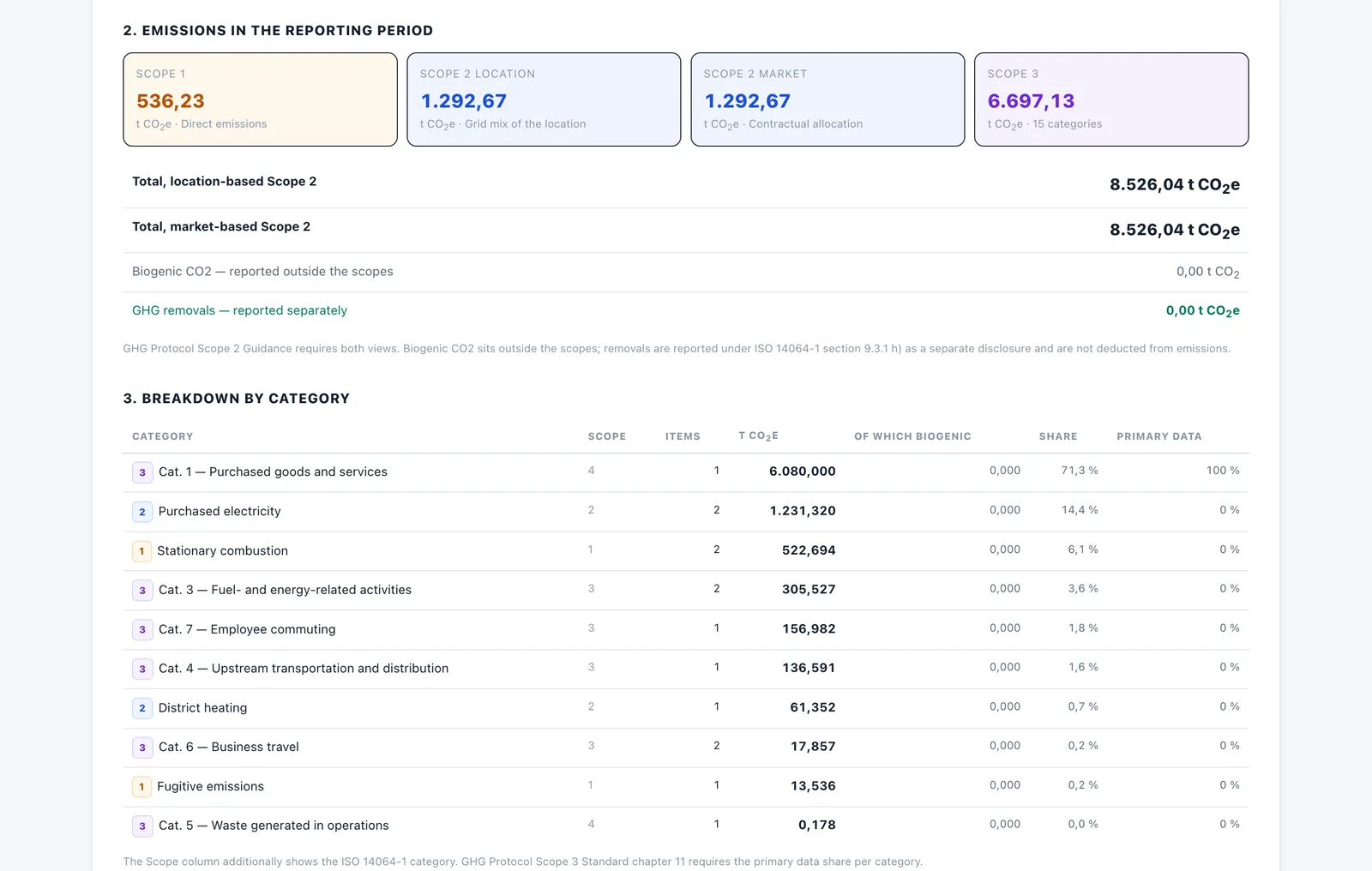Click the '2. EMISSIONS IN THE REPORTING PERIOD' heading

click(x=278, y=31)
